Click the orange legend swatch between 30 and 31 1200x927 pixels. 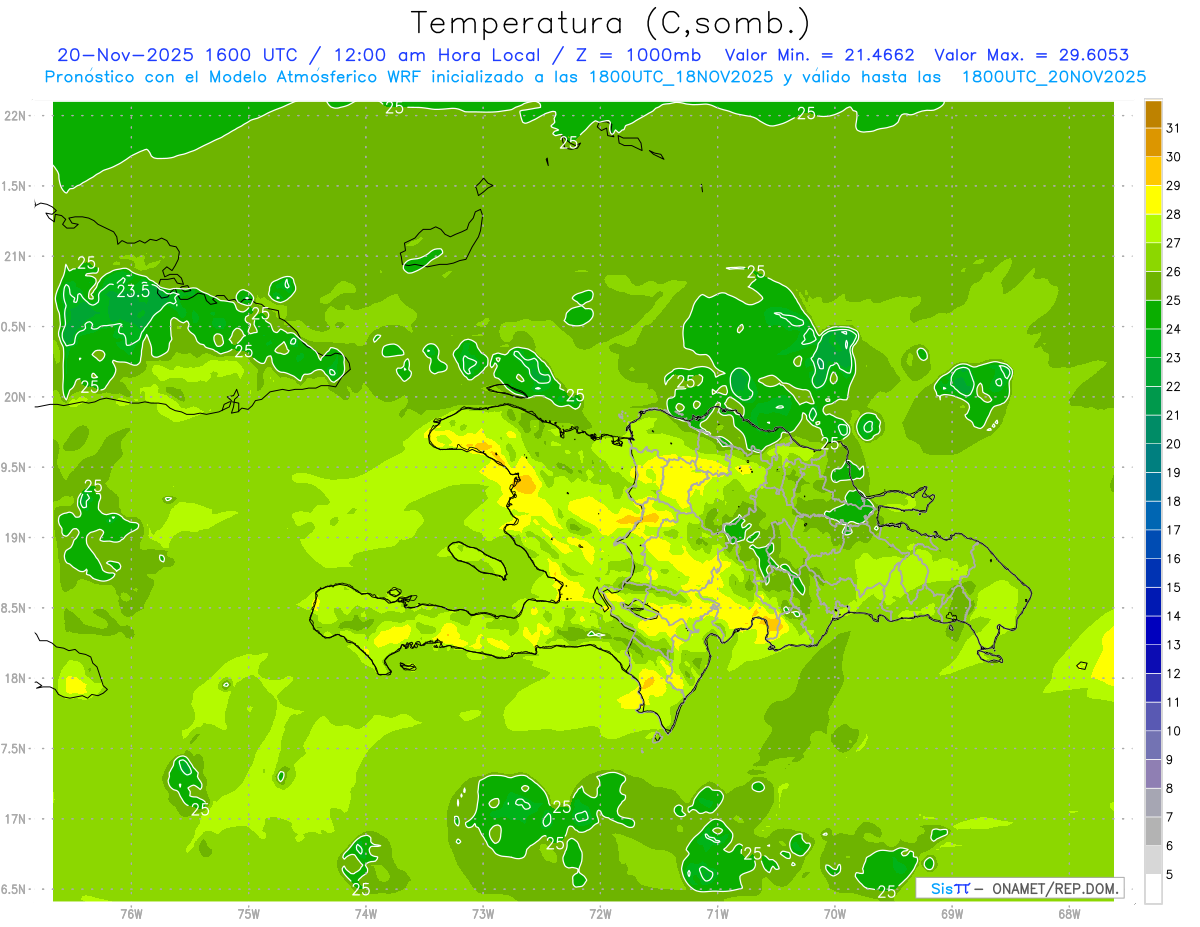click(1153, 142)
